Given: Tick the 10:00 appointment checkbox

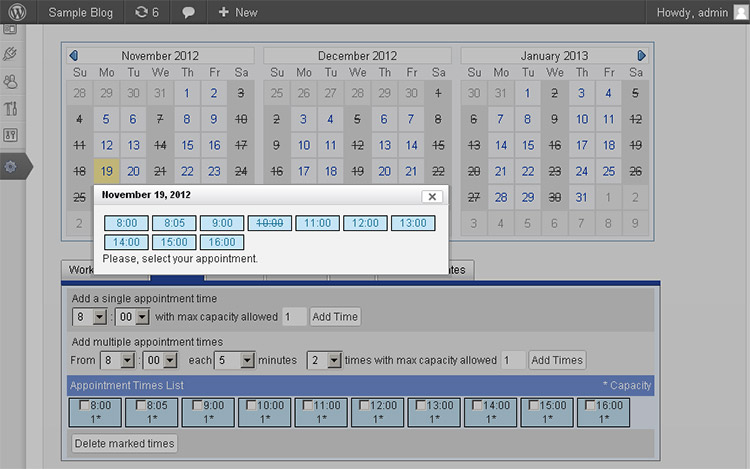Looking at the screenshot, I should (251, 405).
